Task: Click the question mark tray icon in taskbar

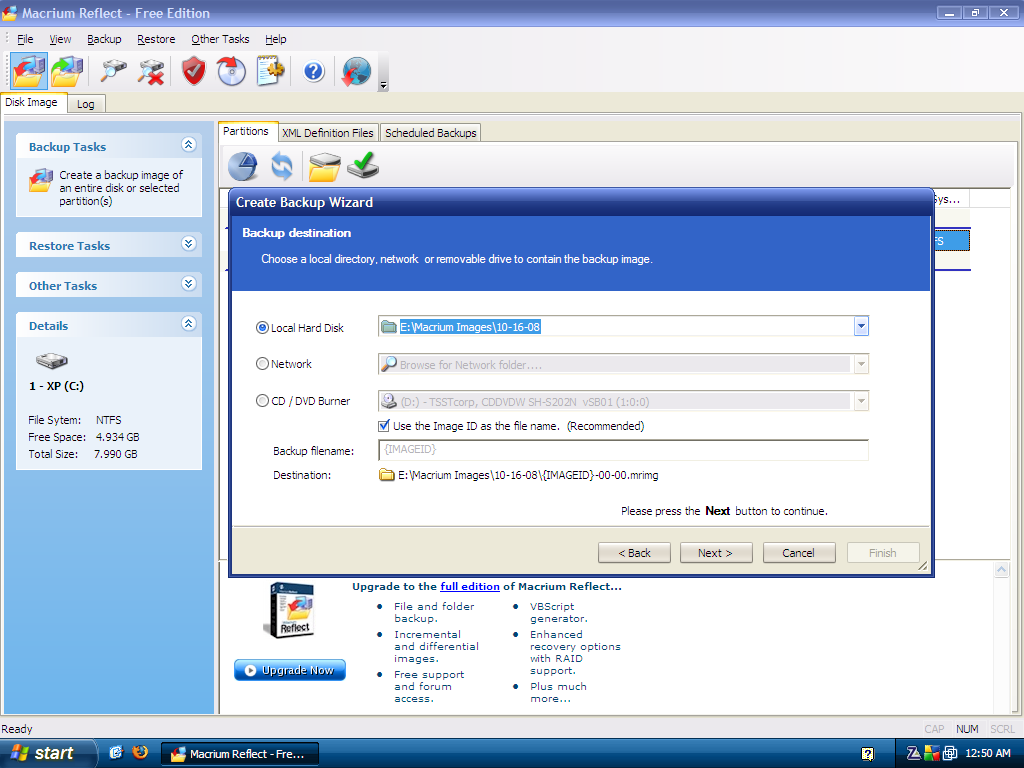Action: click(867, 754)
